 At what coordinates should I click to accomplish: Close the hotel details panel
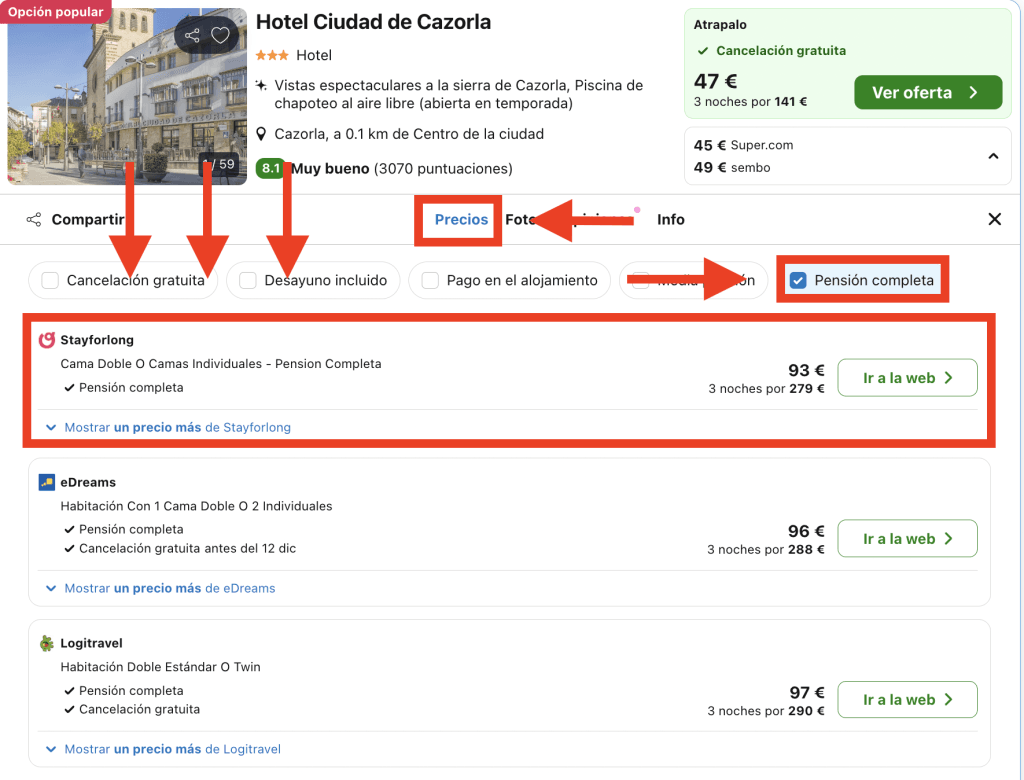(x=994, y=219)
